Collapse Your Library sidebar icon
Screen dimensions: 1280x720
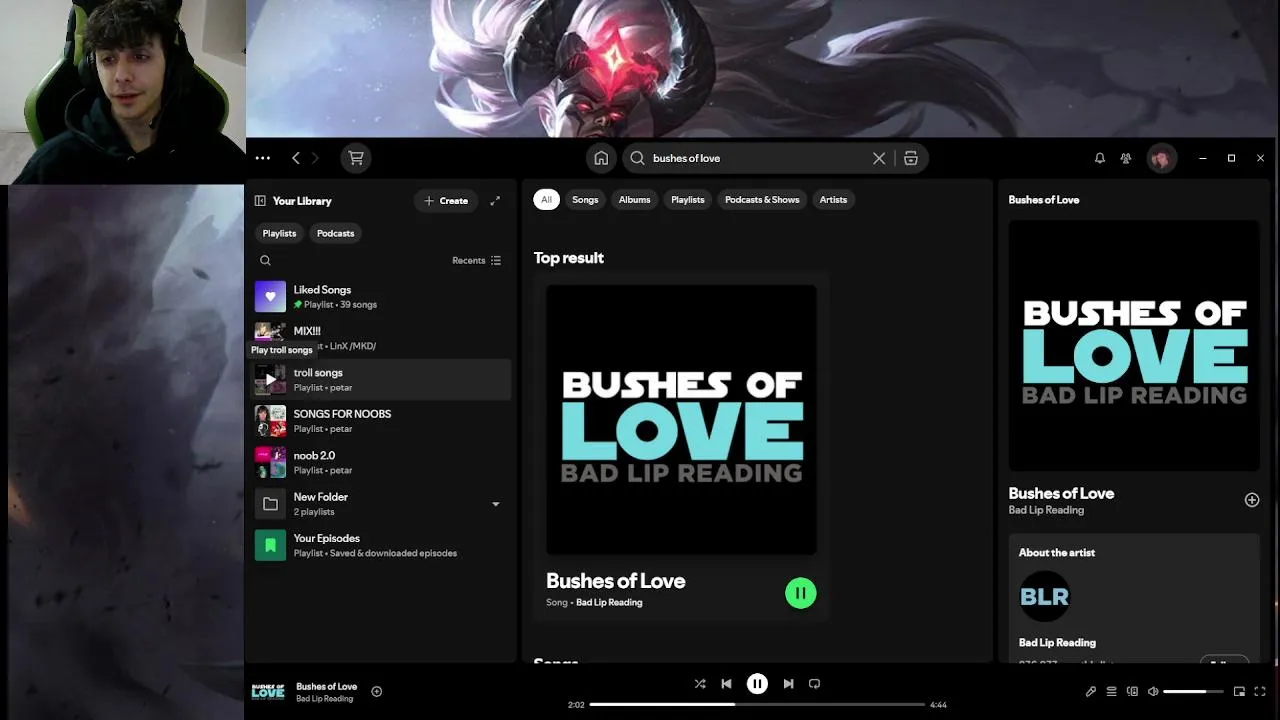260,201
